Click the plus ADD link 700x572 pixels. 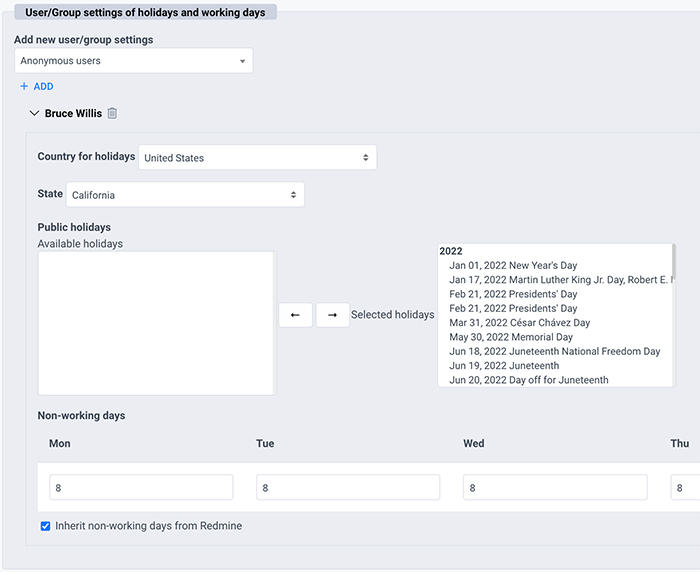point(37,86)
